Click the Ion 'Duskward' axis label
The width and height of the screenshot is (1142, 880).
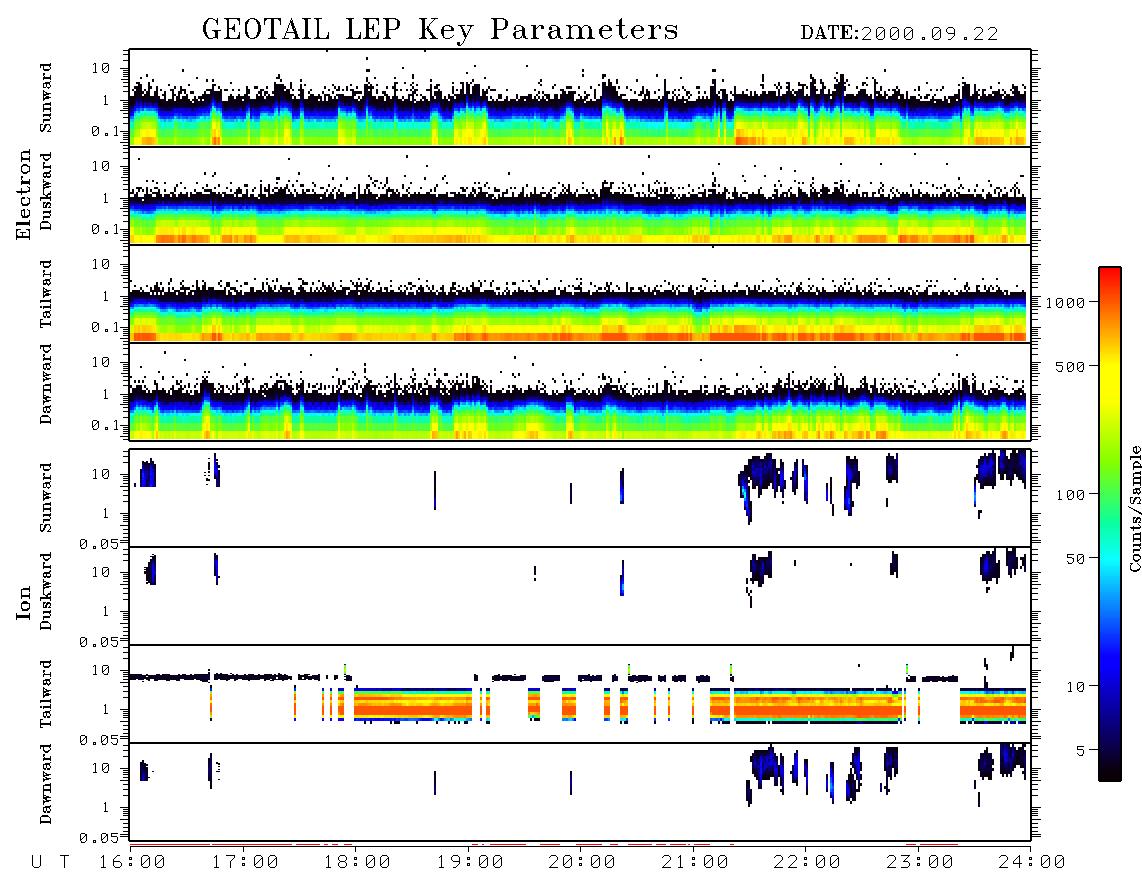pos(46,591)
